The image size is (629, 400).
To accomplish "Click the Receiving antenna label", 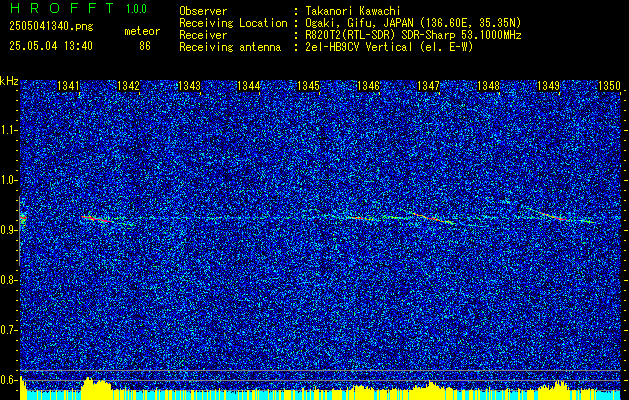I will tap(230, 47).
